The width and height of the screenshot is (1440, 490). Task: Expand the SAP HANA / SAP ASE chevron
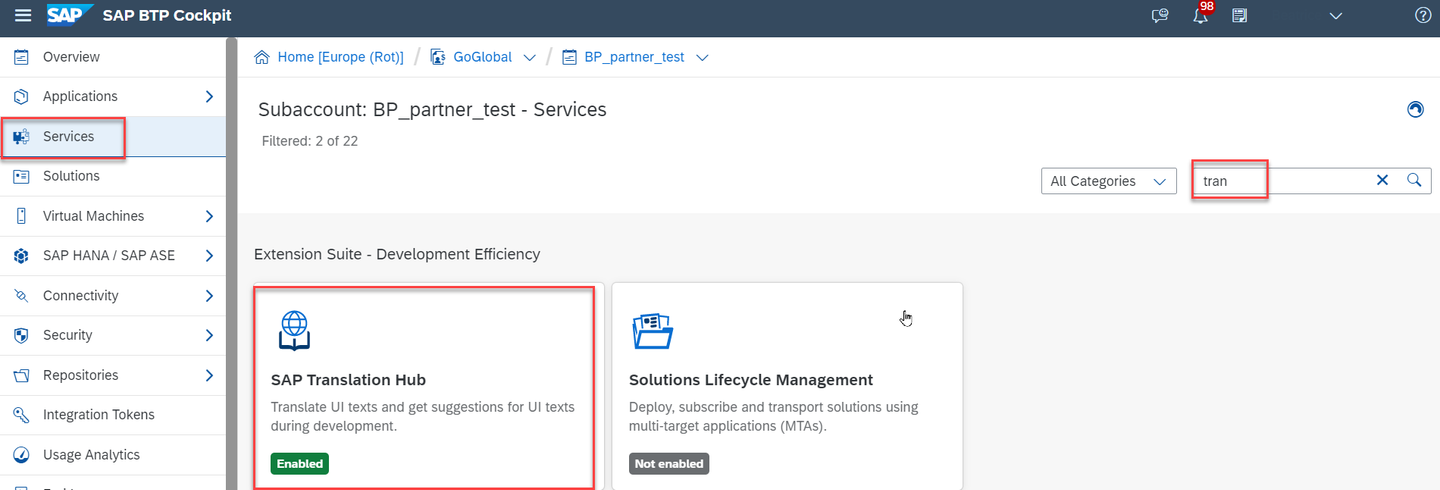(x=209, y=256)
